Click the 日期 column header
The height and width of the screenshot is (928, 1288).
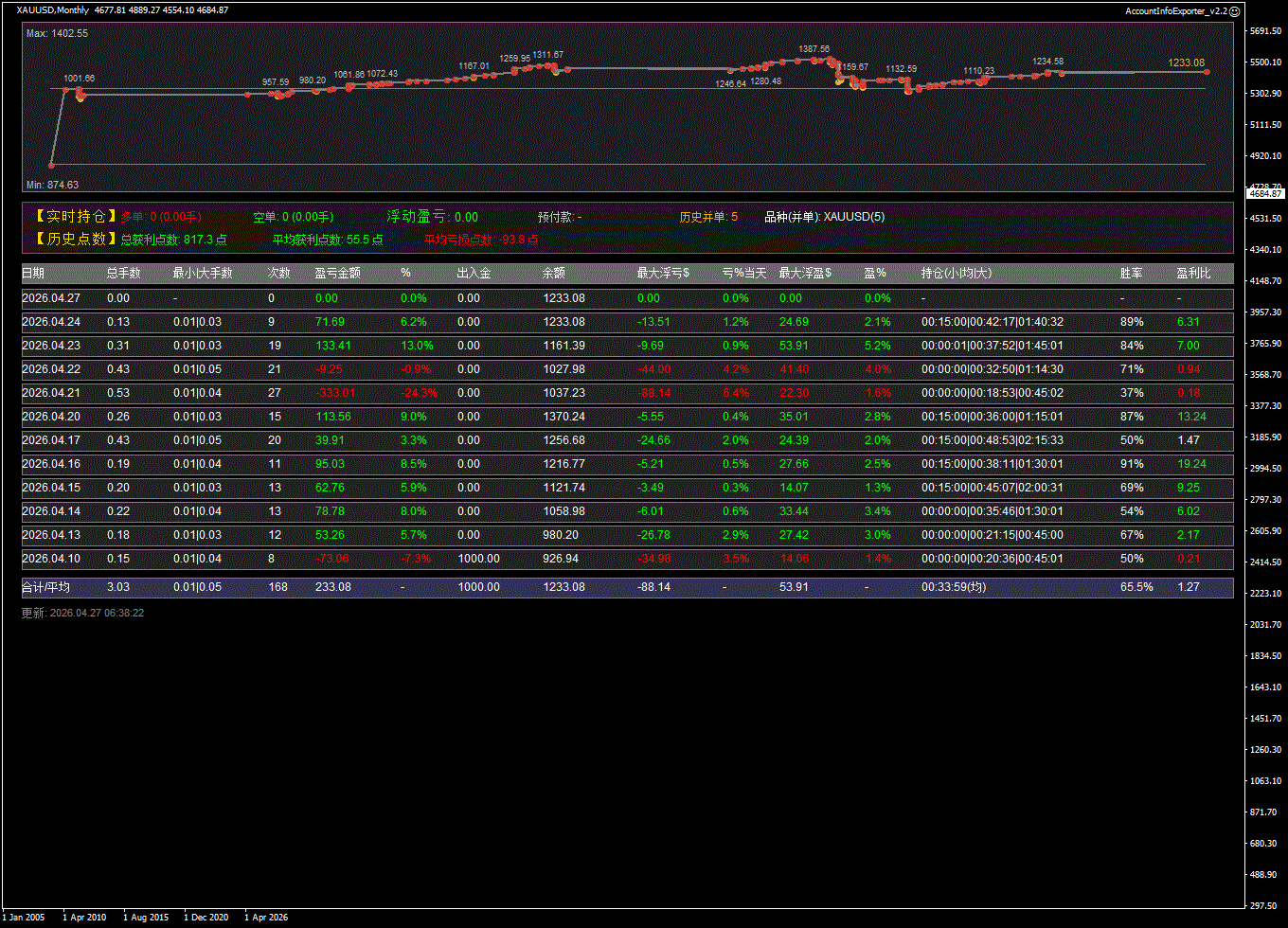pyautogui.click(x=33, y=274)
